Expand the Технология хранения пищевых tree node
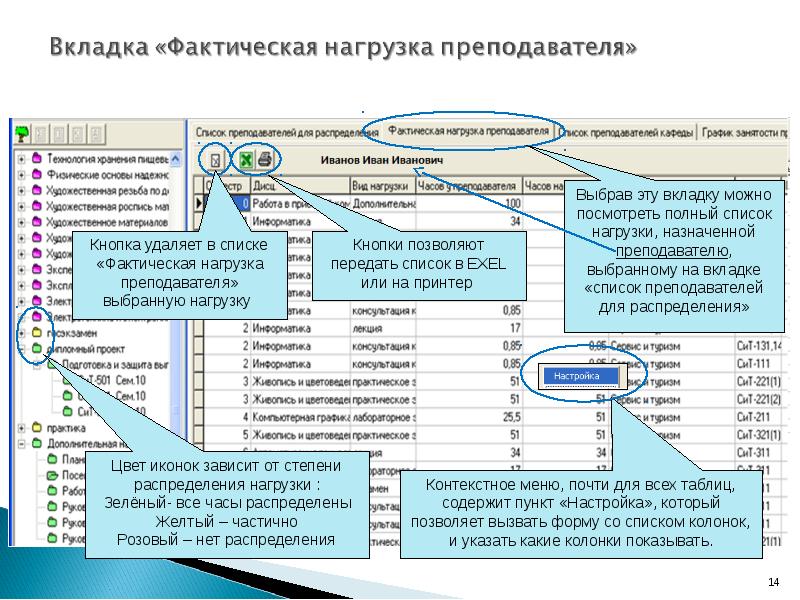The height and width of the screenshot is (600, 800). pos(22,158)
